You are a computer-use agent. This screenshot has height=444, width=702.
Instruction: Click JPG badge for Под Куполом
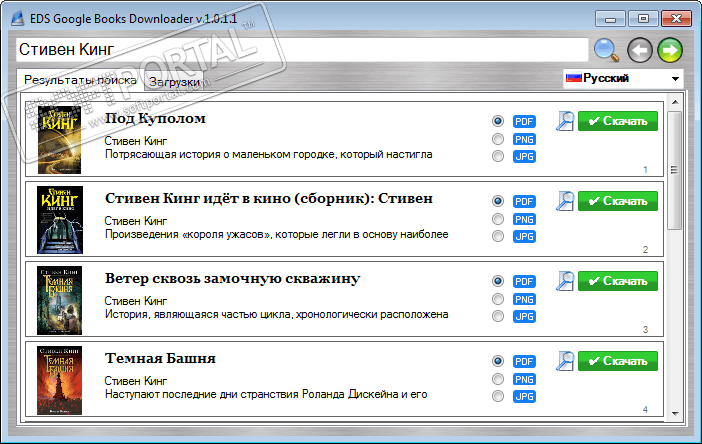(524, 157)
